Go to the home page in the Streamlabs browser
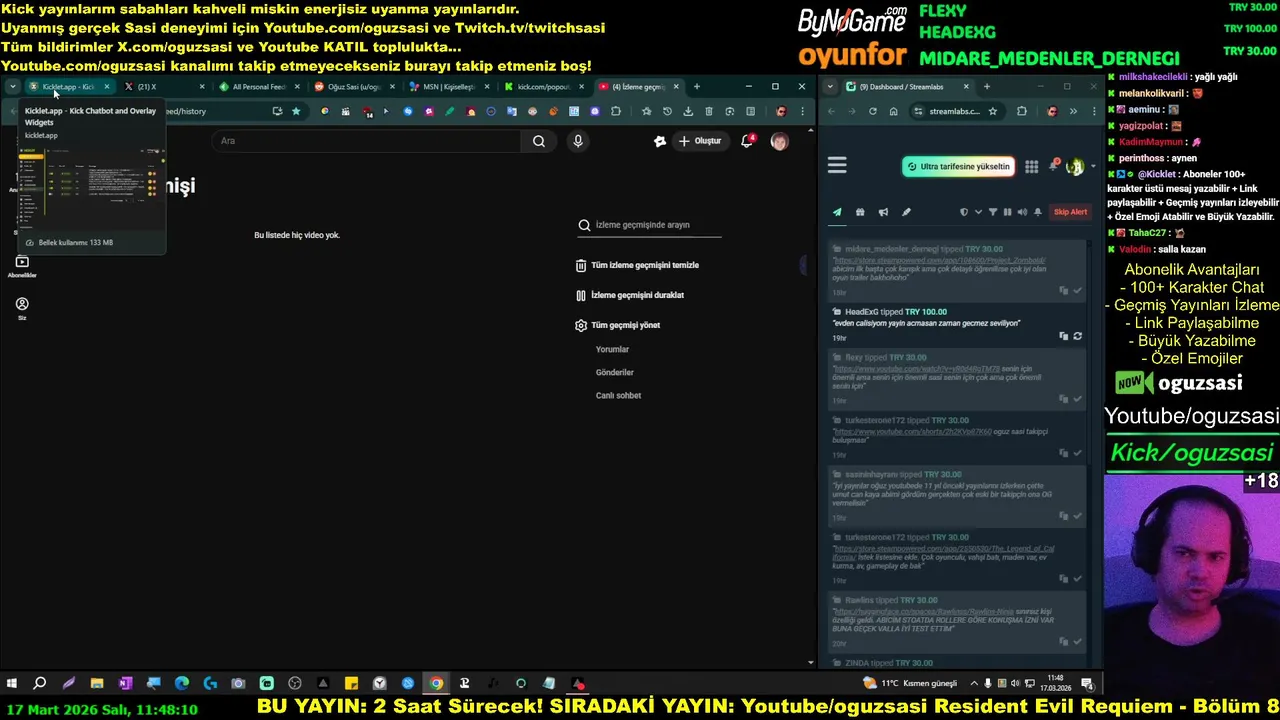1280x720 pixels. click(x=893, y=111)
